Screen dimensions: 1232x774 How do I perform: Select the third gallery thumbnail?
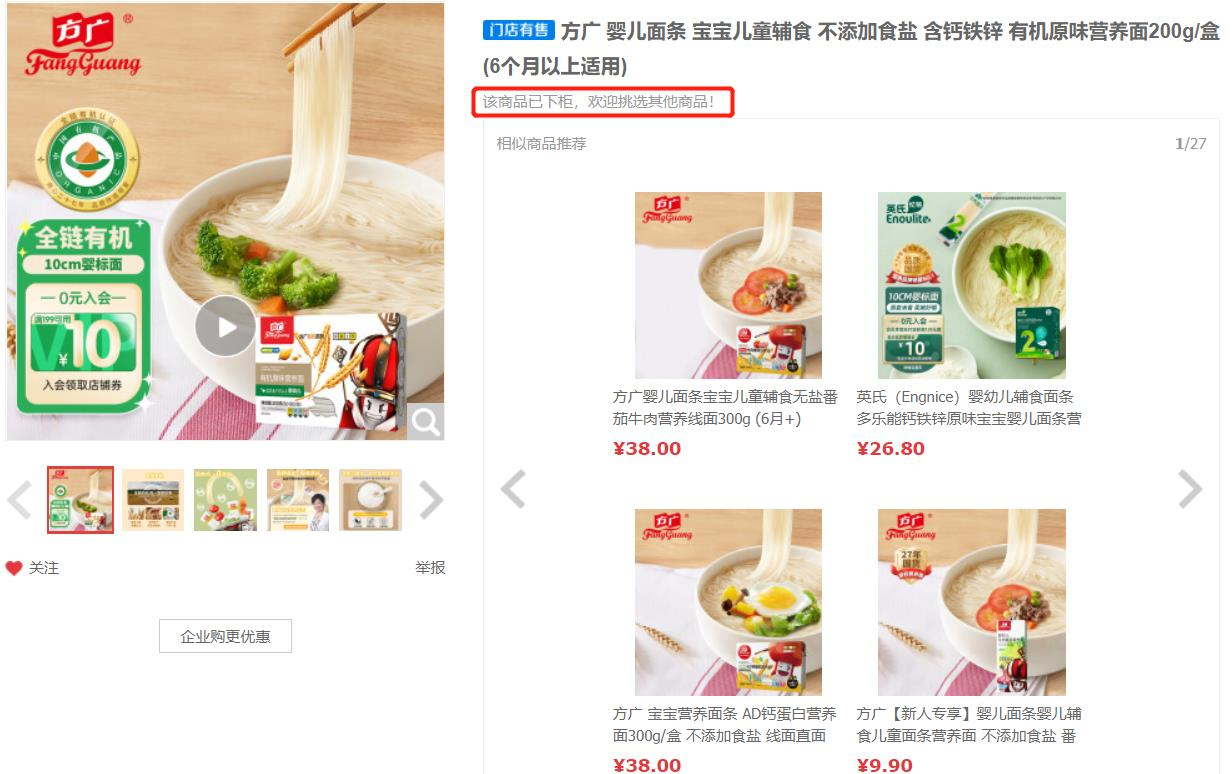(x=225, y=500)
